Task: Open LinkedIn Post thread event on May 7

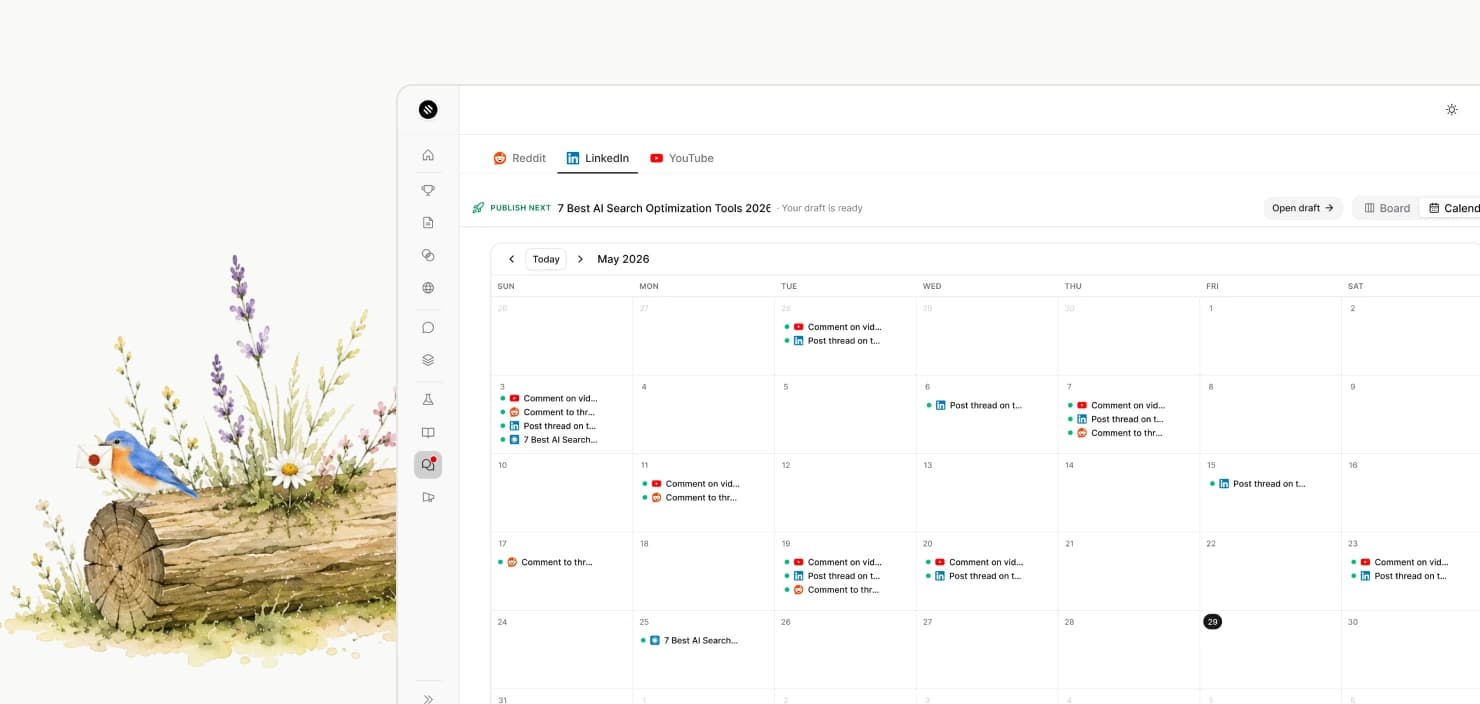Action: tap(1115, 419)
